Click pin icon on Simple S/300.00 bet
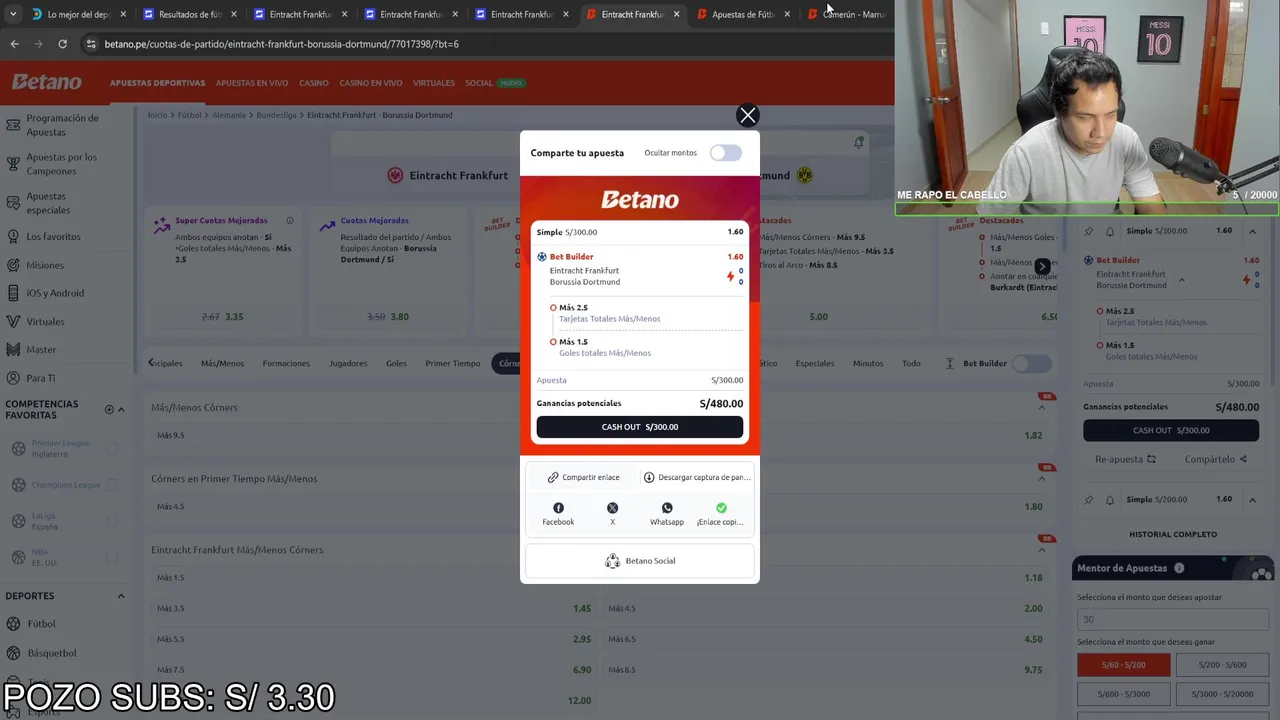Viewport: 1280px width, 720px height. point(1089,231)
